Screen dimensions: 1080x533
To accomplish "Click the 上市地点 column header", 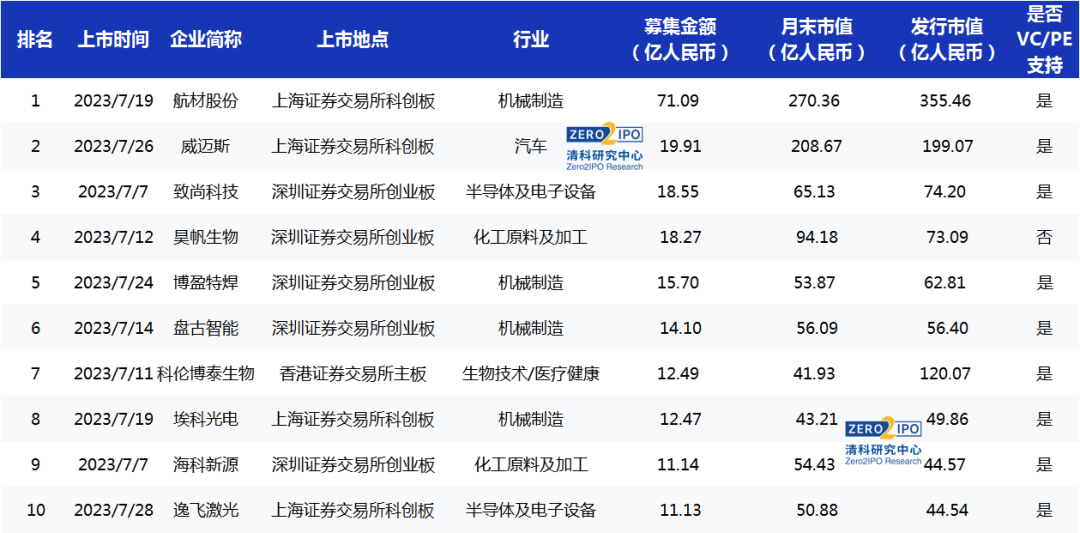I will pos(353,40).
